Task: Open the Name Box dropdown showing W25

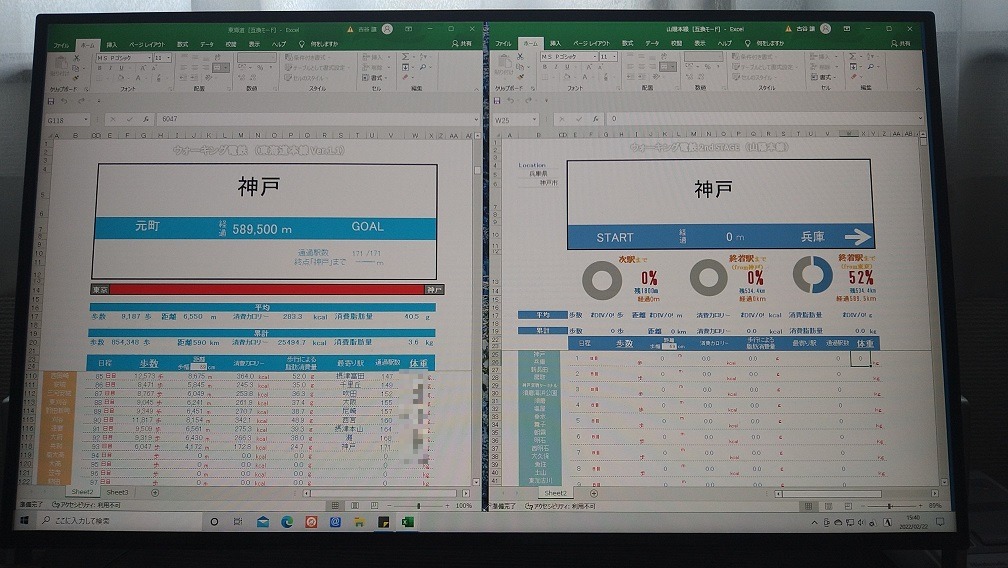Action: tap(534, 120)
